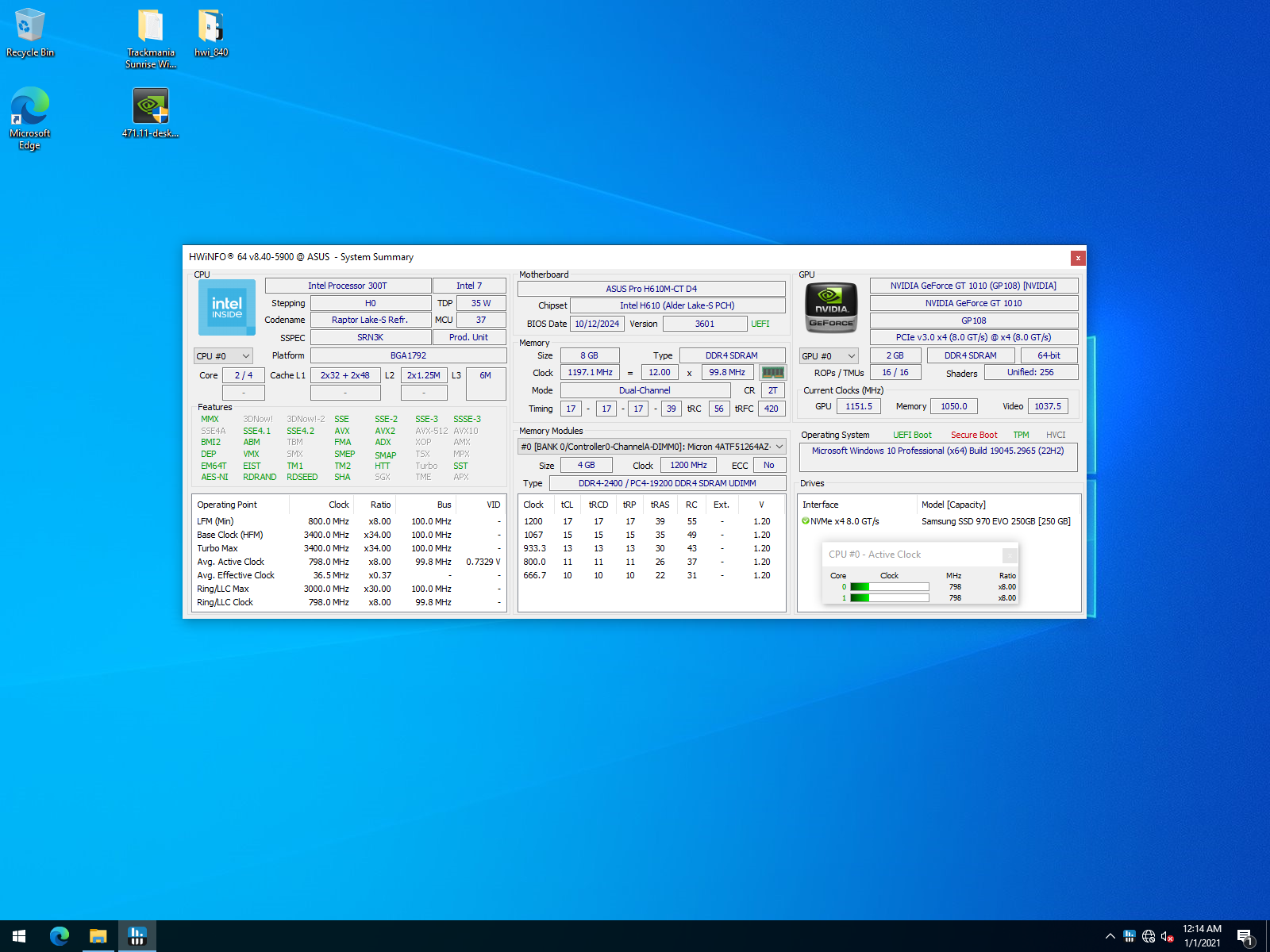Click the Interface column header in Drives
Viewport: 1270px width, 952px height.
[821, 505]
